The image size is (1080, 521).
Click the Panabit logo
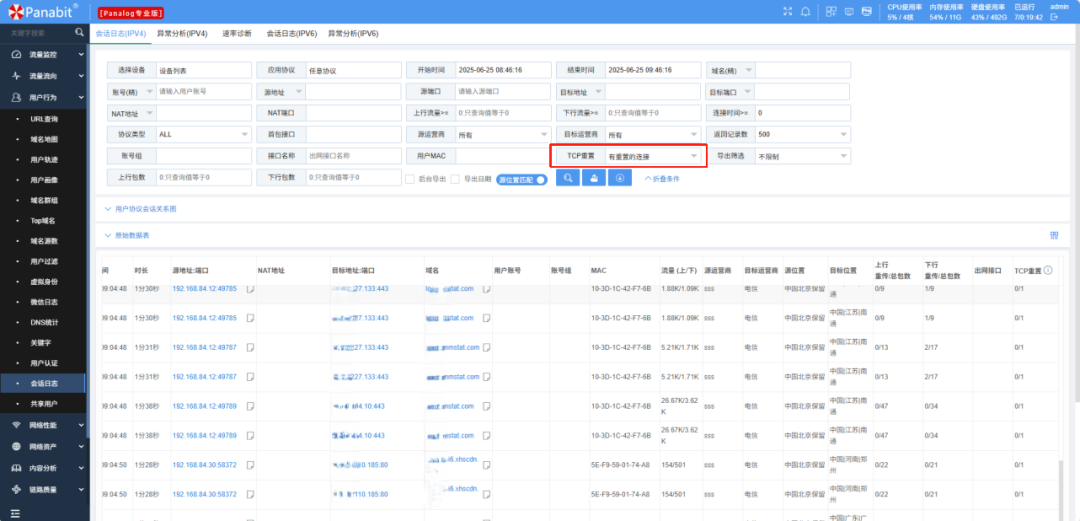[x=43, y=11]
